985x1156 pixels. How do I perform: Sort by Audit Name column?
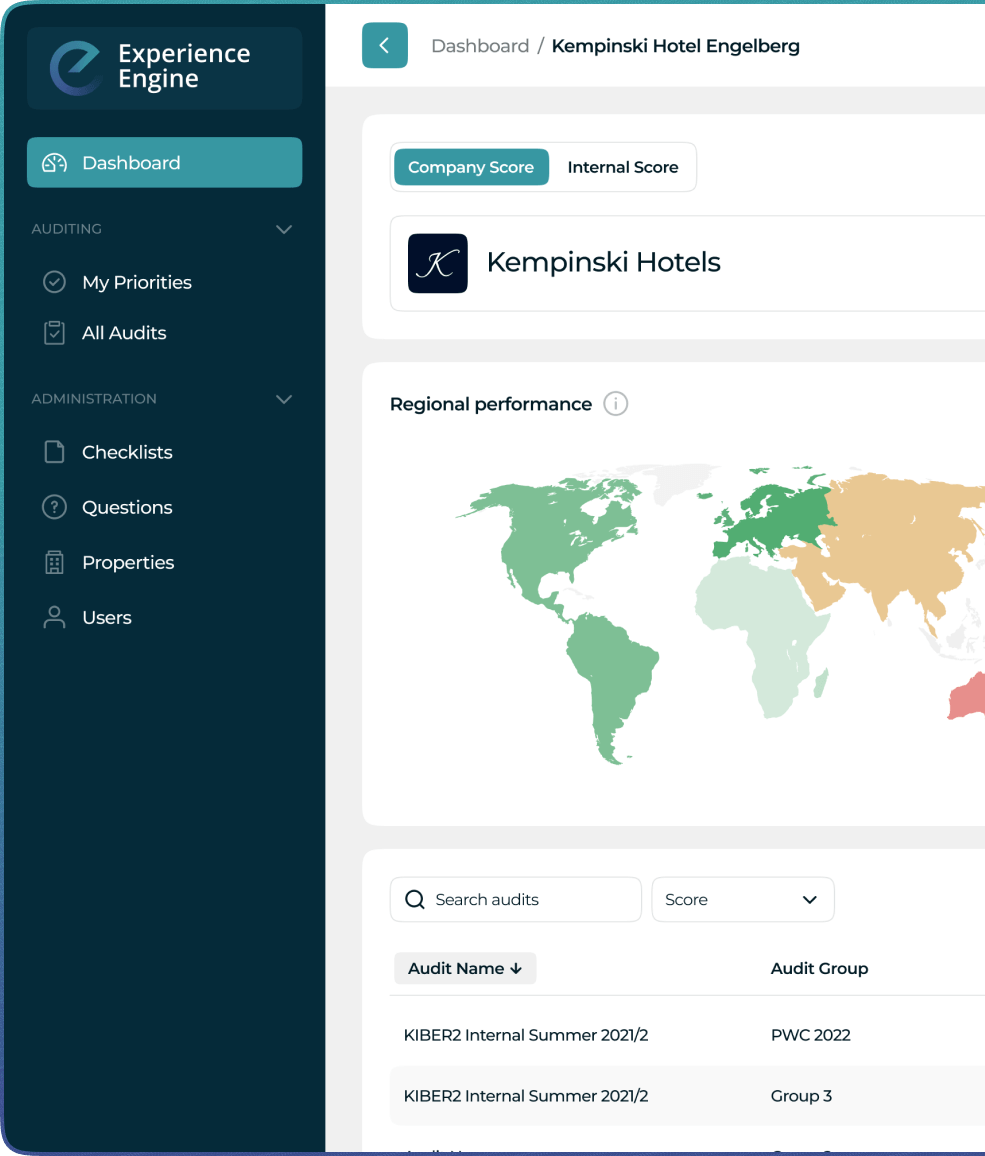pyautogui.click(x=465, y=968)
